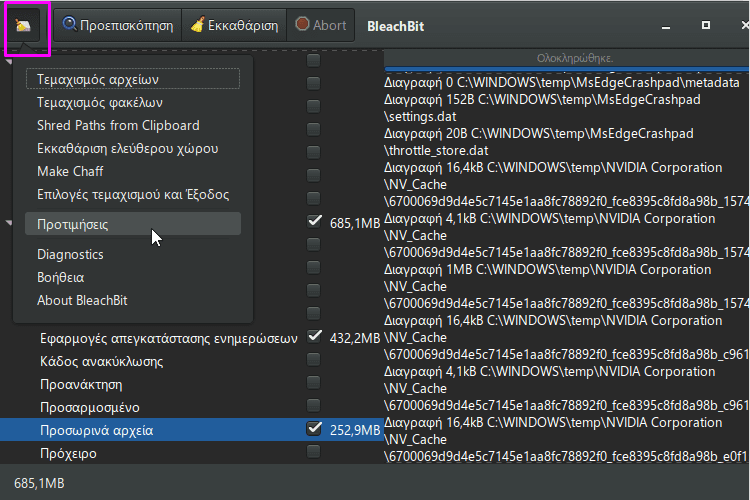This screenshot has height=500, width=750.
Task: Select the Προσαρμοσμένο tree row
Action: tap(191, 407)
